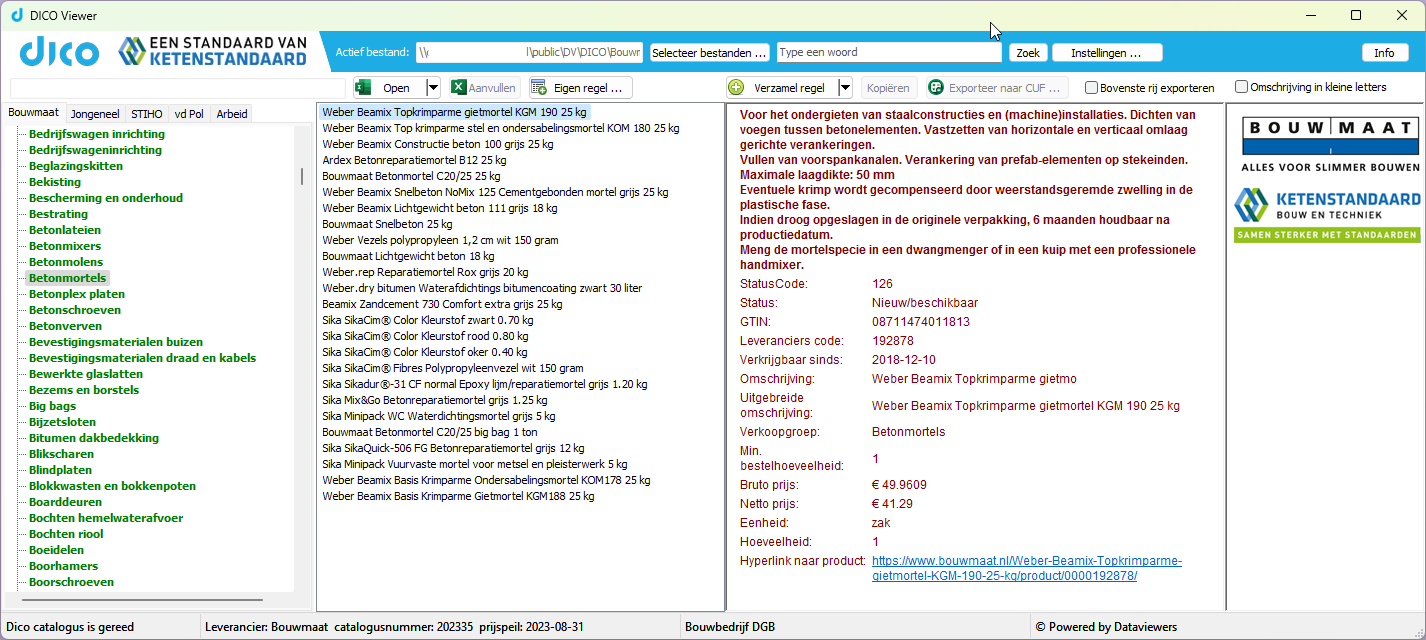Select Weber Beamix Basis Krimparme Gietmortel KGM188
This screenshot has height=640, width=1426.
458,496
